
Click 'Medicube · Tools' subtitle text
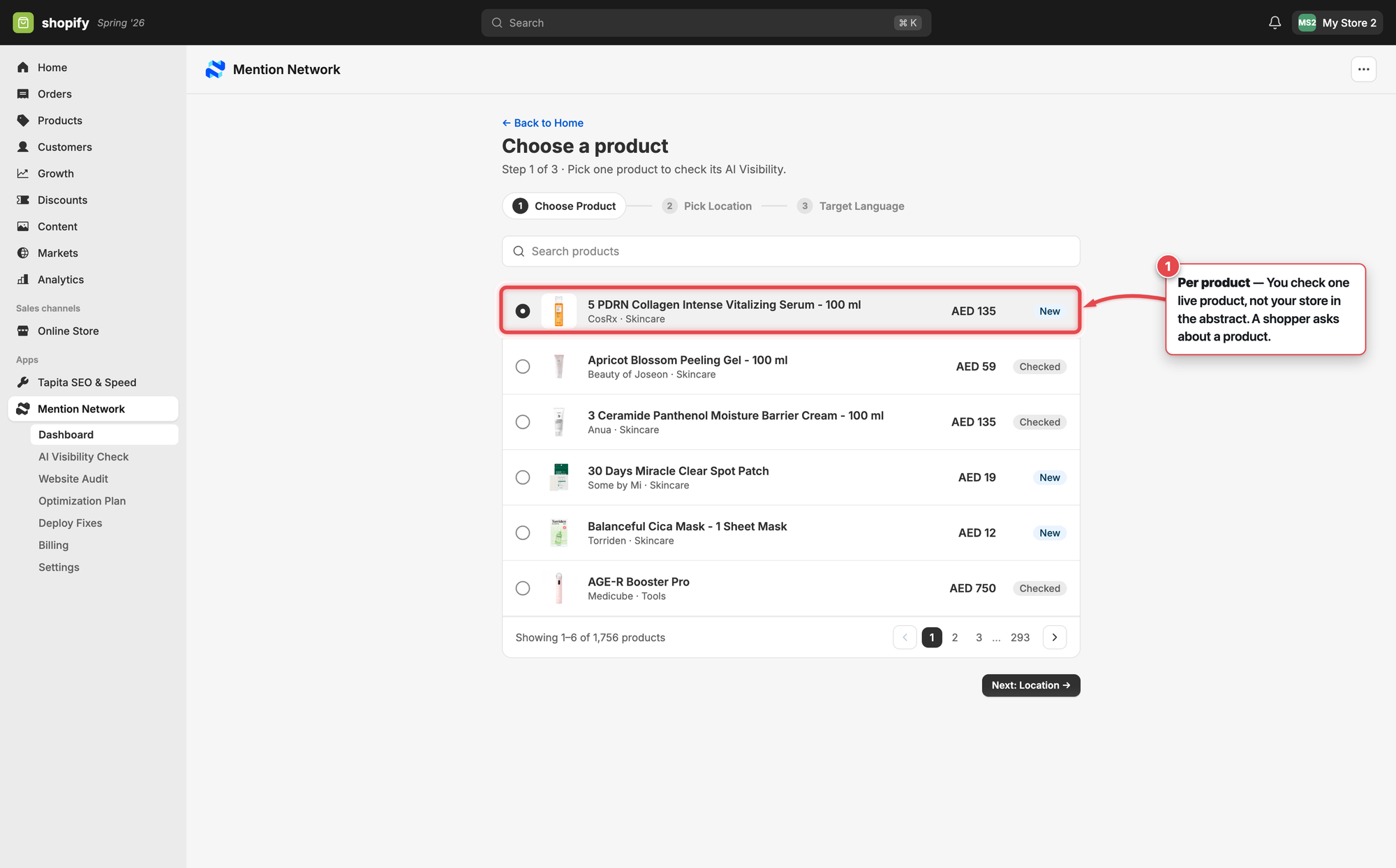tap(626, 596)
